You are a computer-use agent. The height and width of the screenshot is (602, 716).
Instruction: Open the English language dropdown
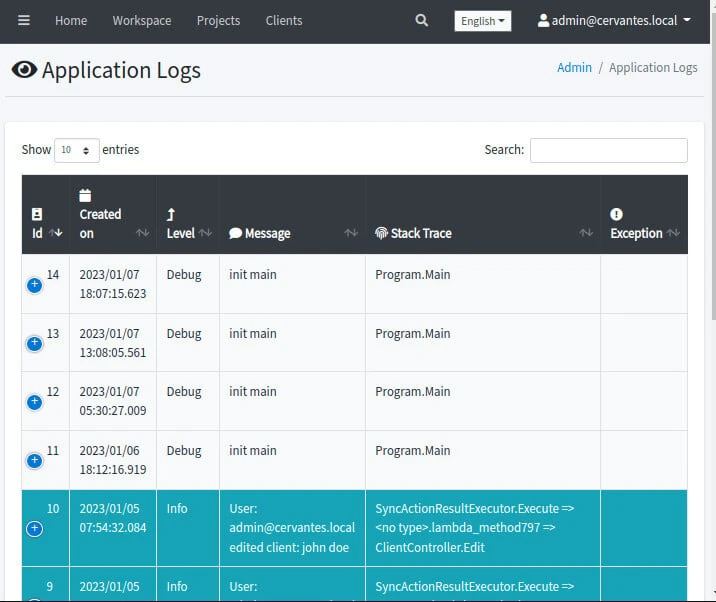tap(482, 21)
